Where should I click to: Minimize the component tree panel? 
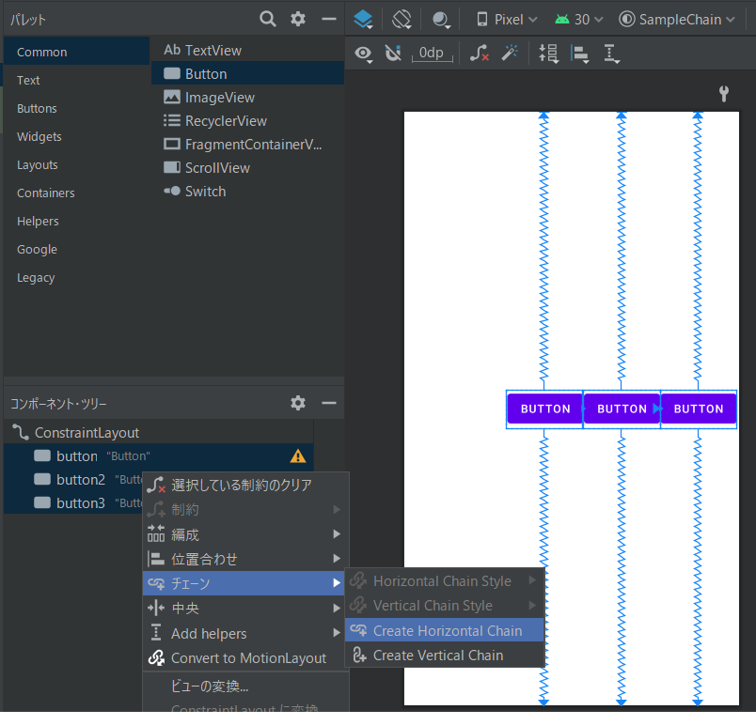click(329, 403)
